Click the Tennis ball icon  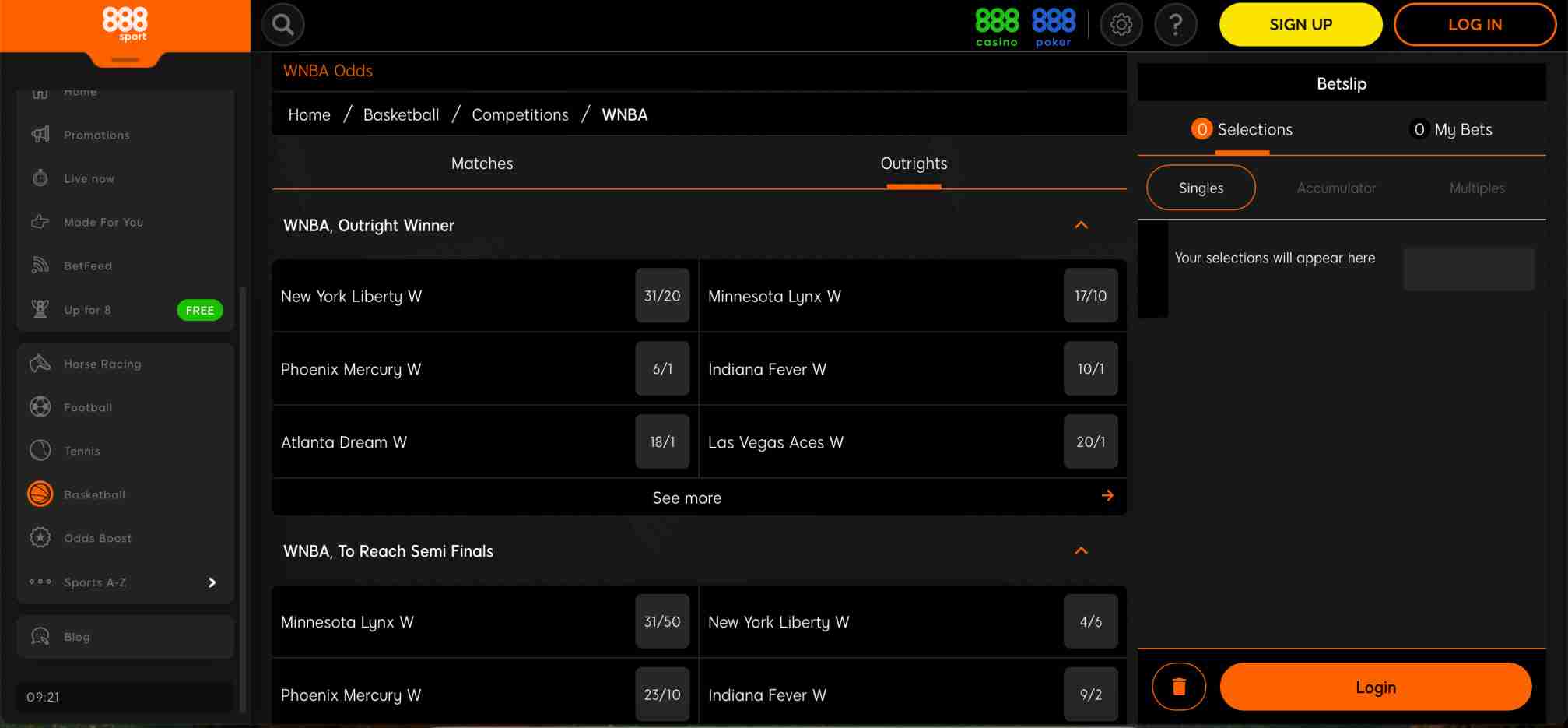pos(40,451)
